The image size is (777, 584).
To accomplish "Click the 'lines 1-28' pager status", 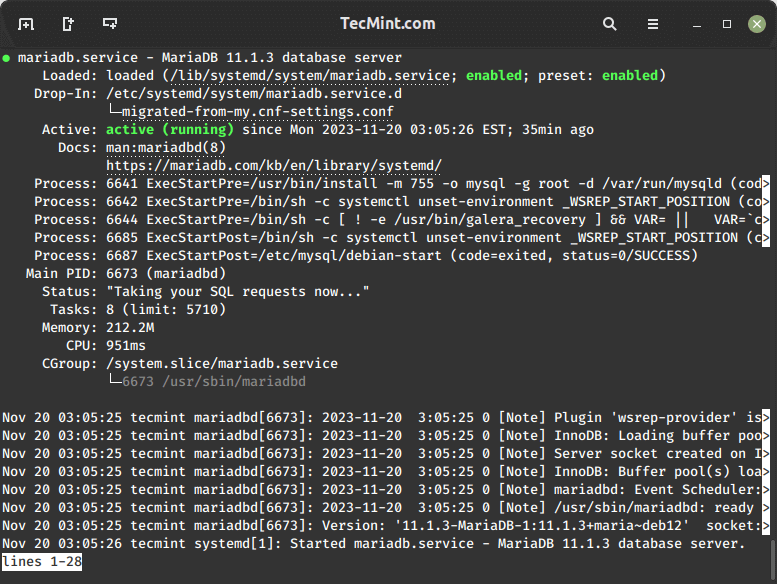I will (42, 562).
